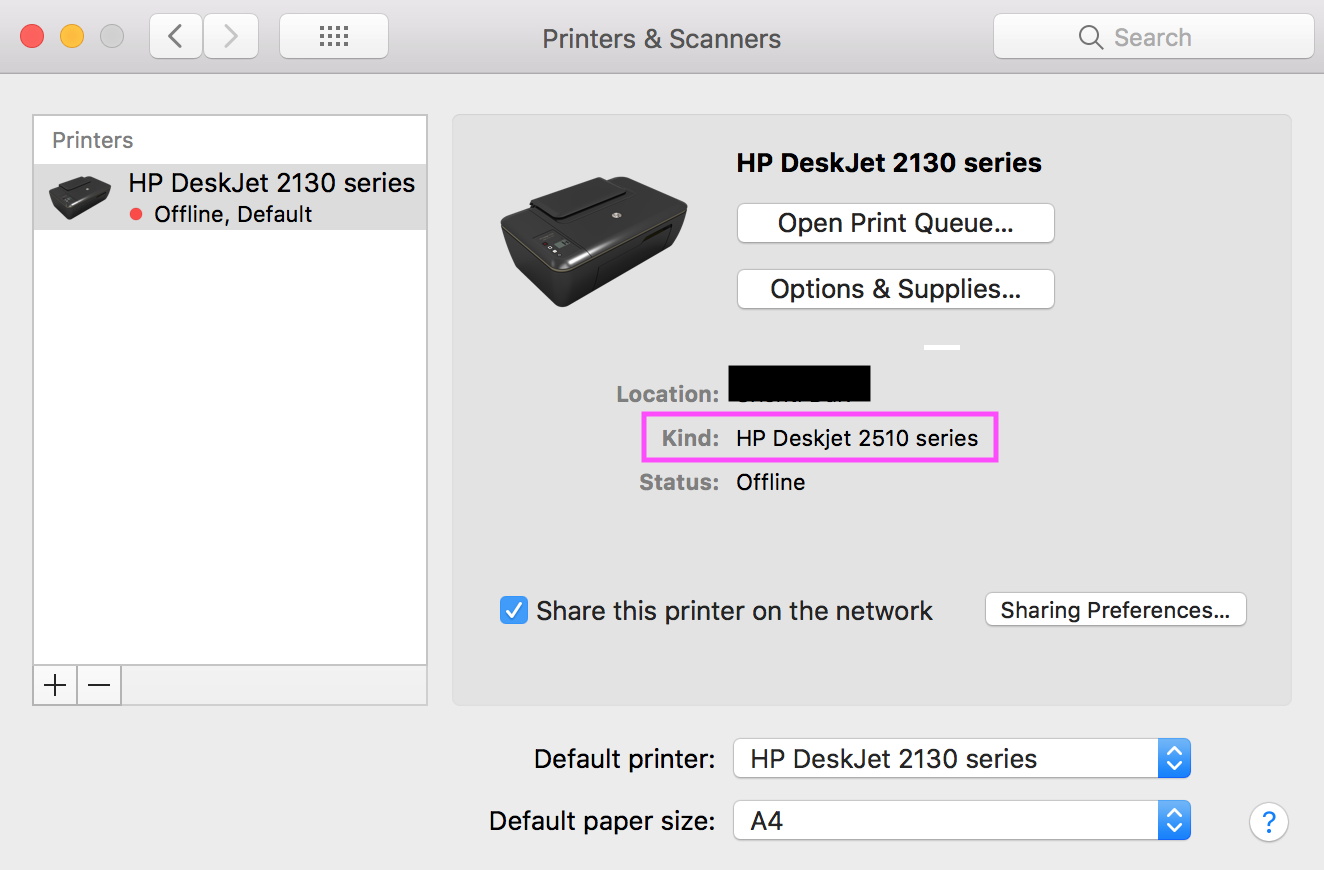Open the Default paper size dropdown

[962, 821]
